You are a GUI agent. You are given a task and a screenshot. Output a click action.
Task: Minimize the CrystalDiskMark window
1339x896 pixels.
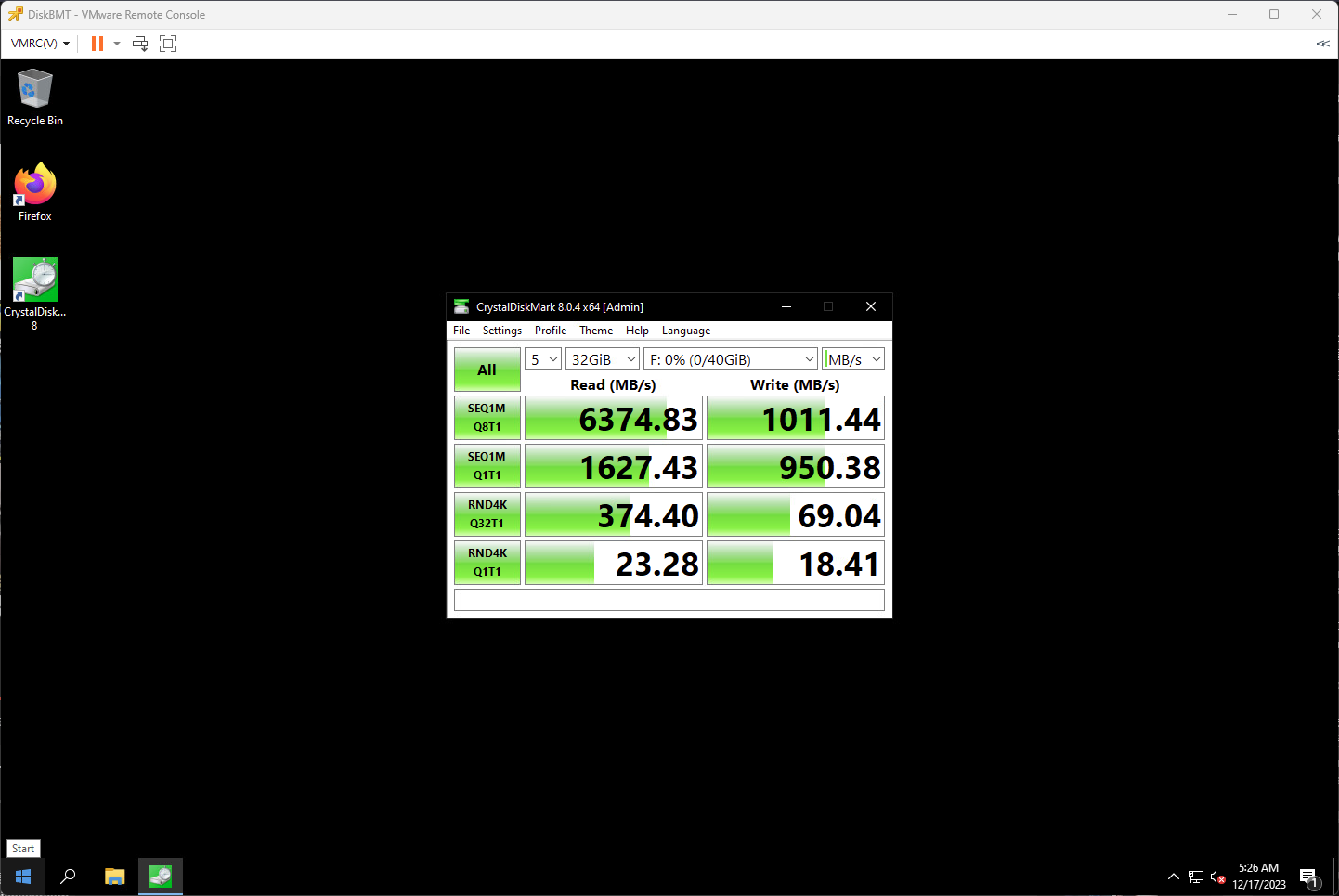point(786,306)
